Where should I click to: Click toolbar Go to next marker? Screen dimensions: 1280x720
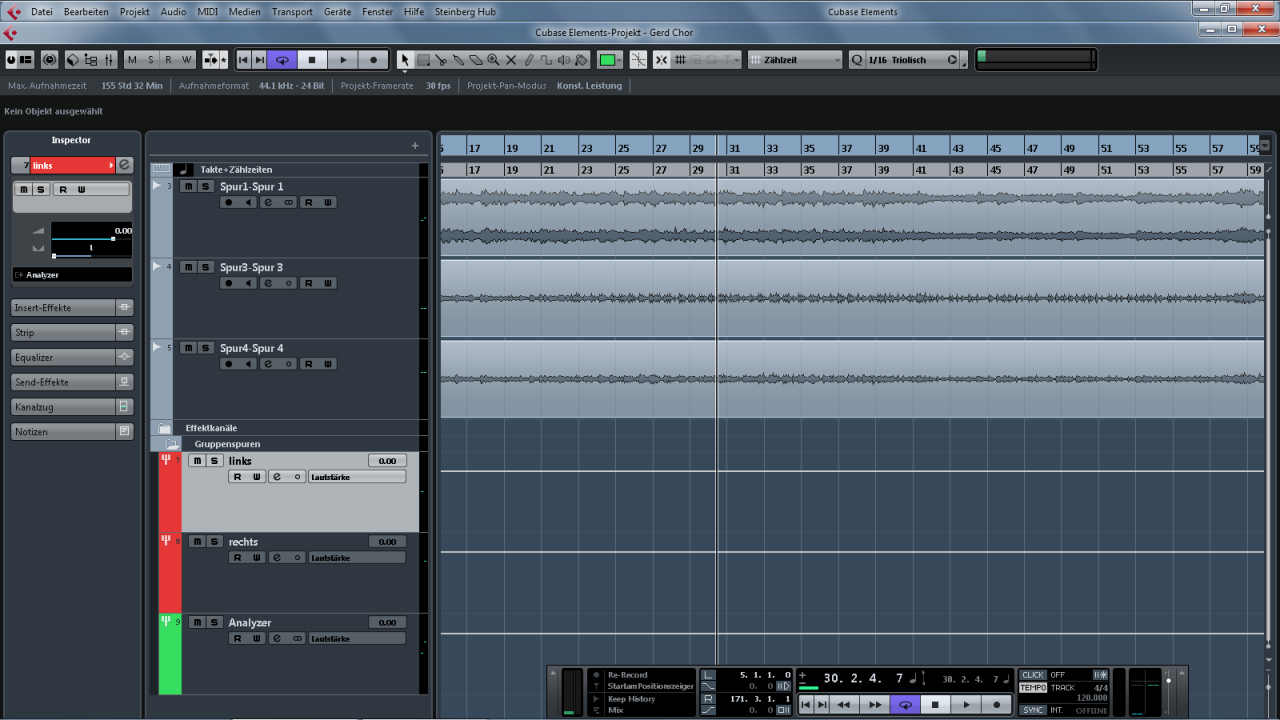260,60
